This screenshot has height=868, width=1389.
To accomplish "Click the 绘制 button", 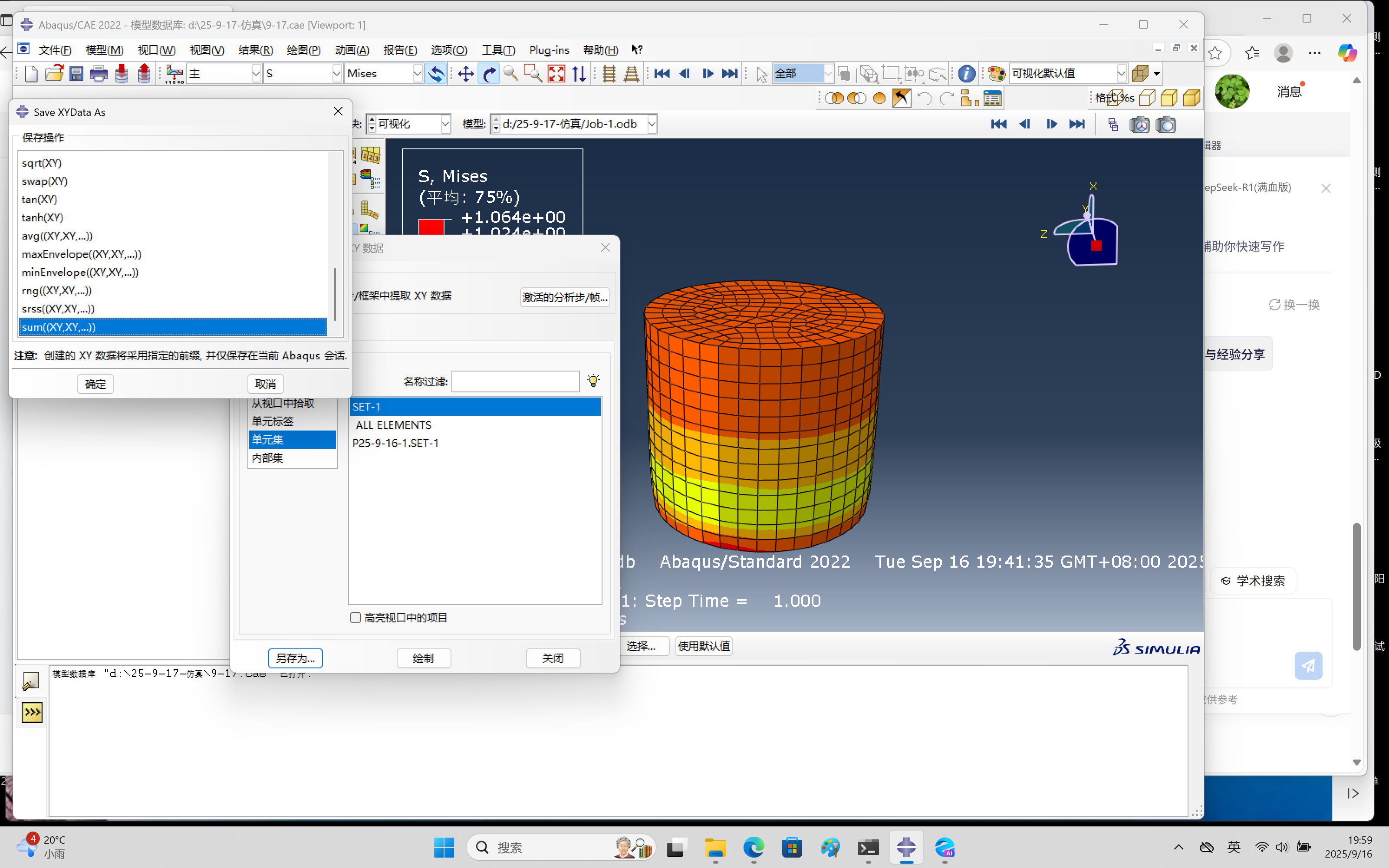I will (424, 658).
